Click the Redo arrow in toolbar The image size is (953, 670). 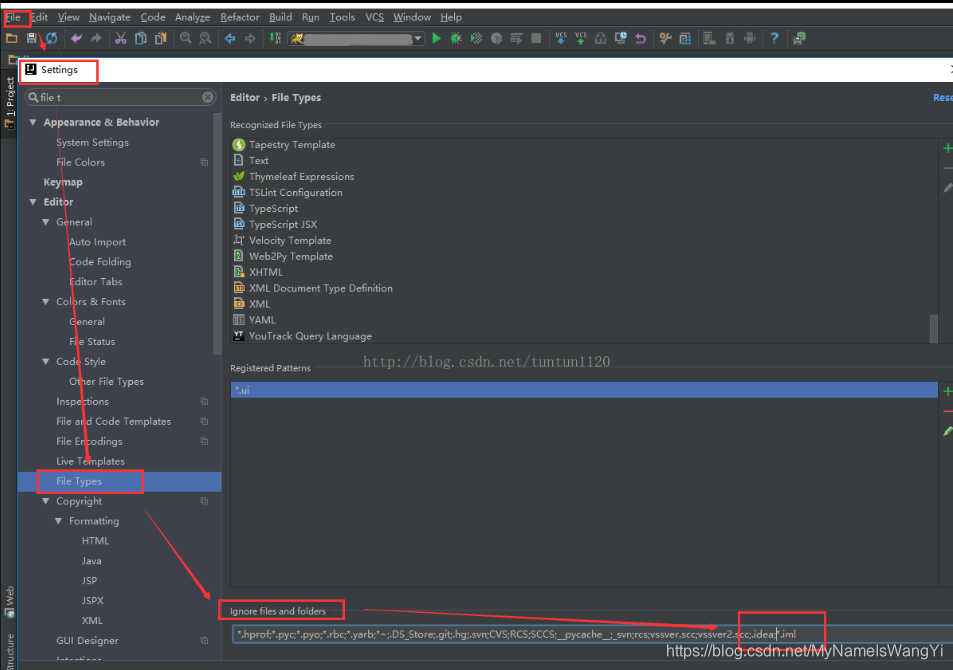point(96,38)
